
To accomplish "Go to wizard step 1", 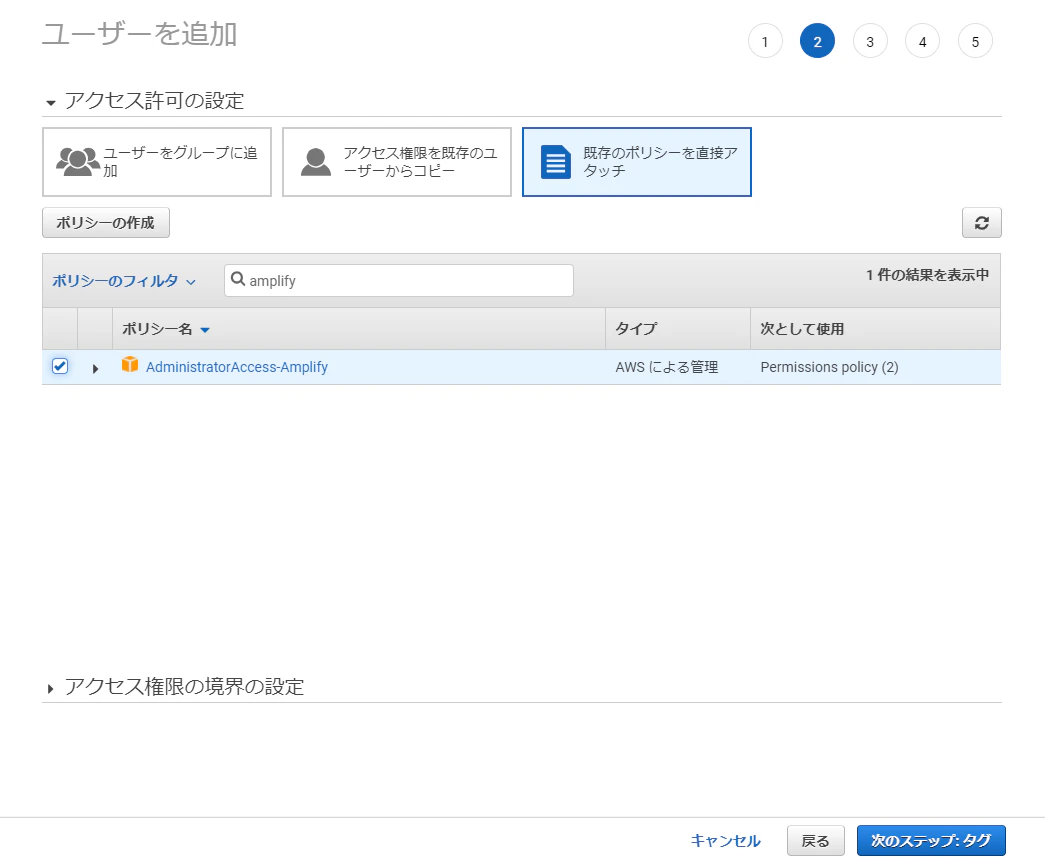I will tap(764, 41).
